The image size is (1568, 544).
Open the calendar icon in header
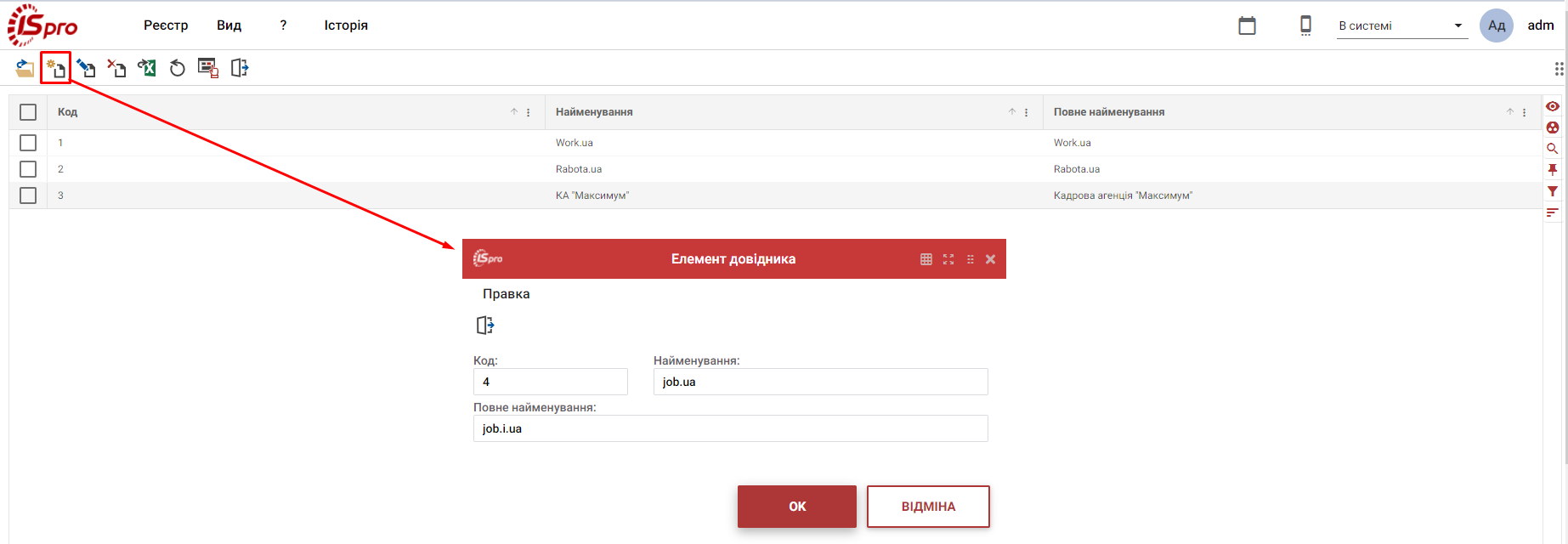(1247, 25)
